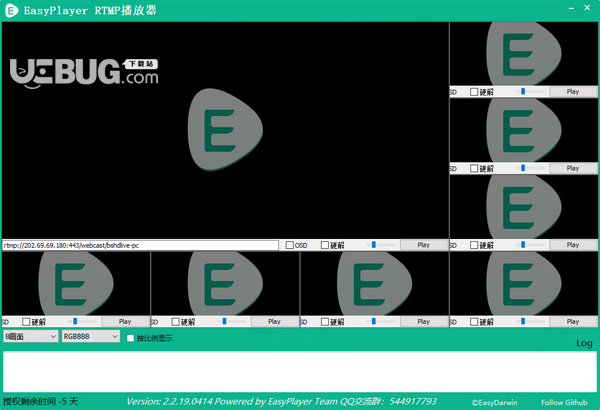The image size is (600, 410).
Task: Click the slider of the second right-column pane
Action: [x=530, y=168]
